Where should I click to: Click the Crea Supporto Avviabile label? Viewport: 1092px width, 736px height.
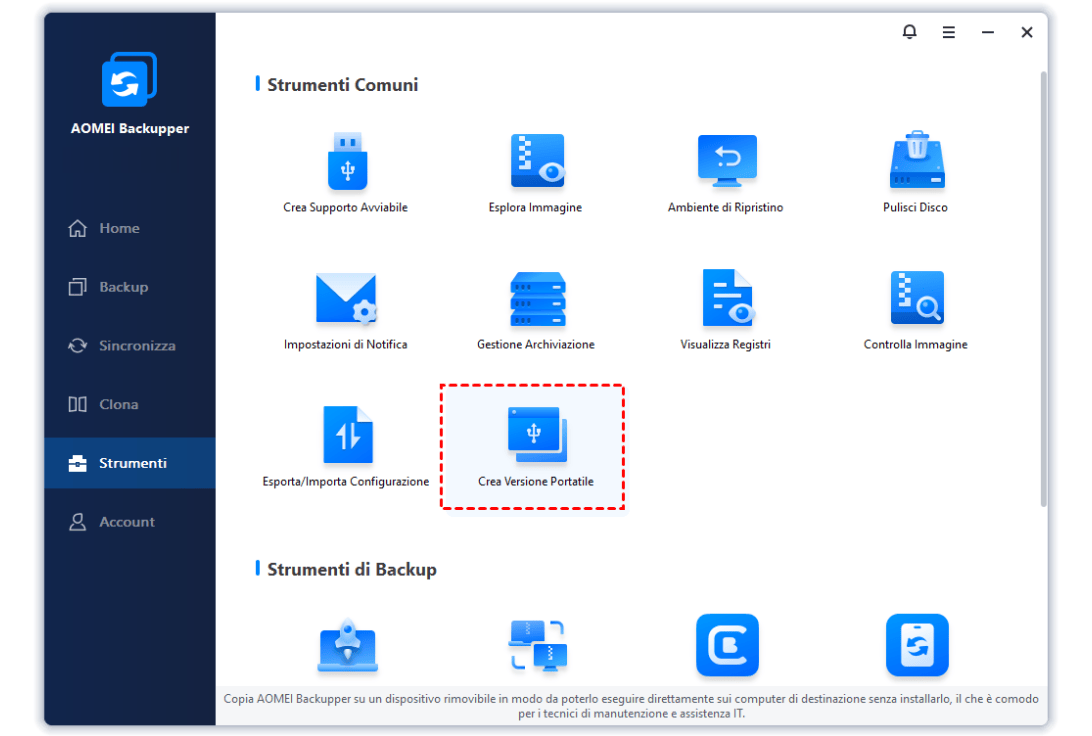point(345,208)
